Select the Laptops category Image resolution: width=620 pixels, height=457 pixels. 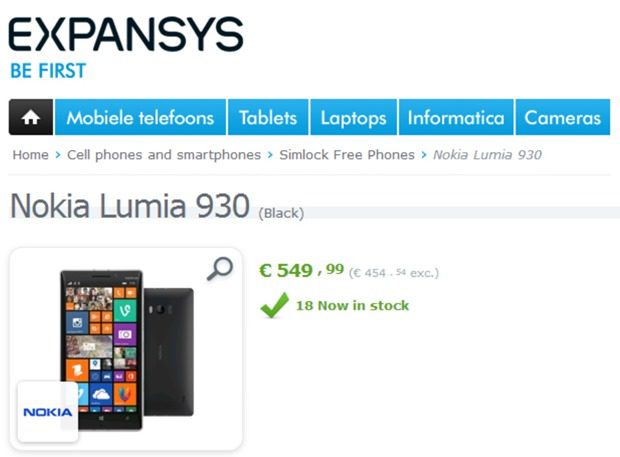point(353,117)
